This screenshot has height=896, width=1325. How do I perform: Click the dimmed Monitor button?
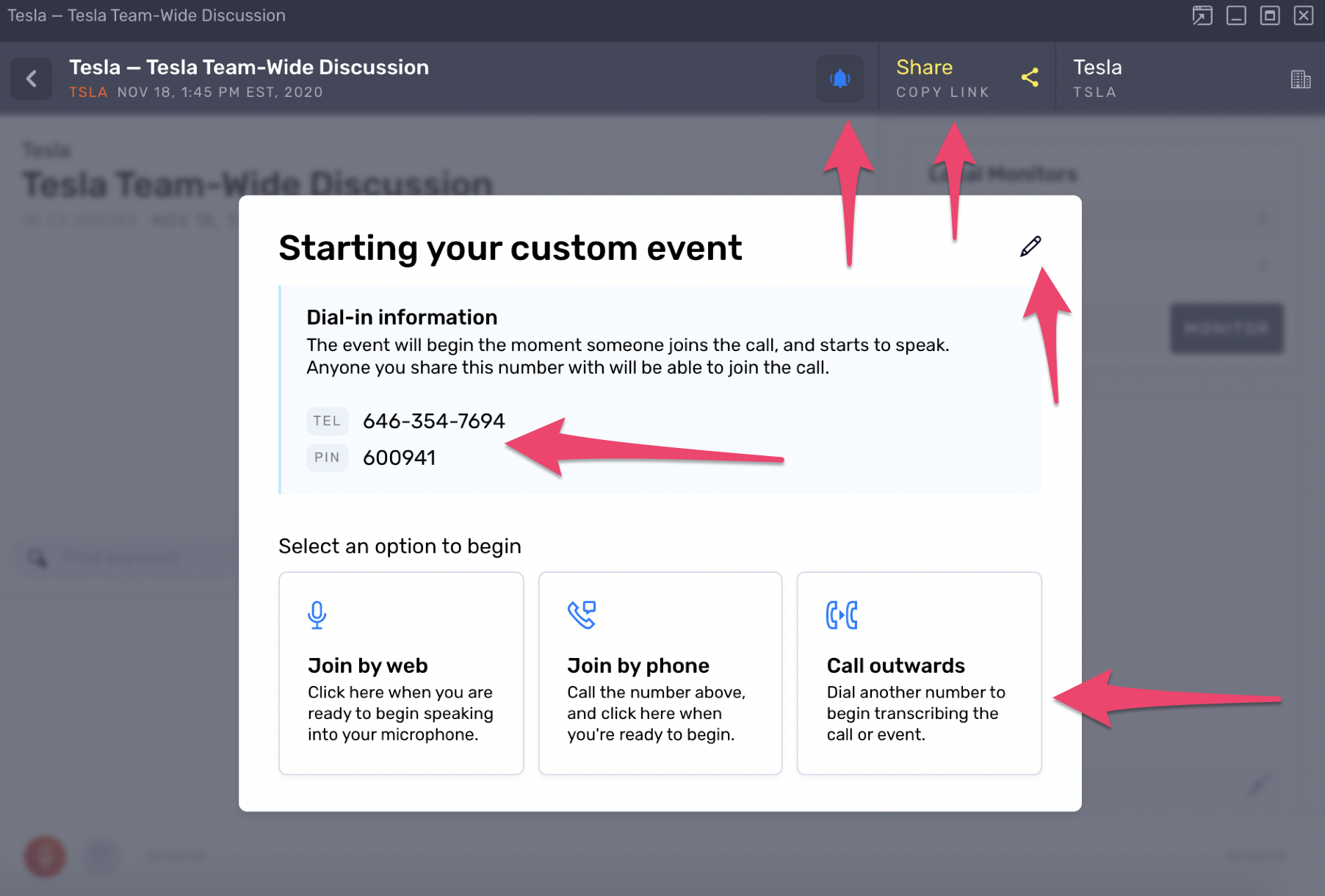tap(1227, 328)
